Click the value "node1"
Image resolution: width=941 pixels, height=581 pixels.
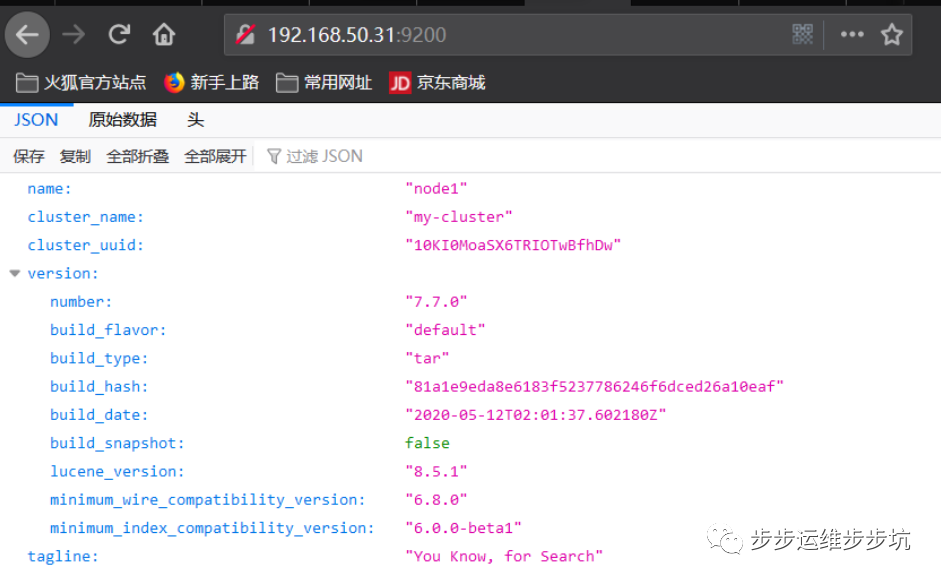coord(436,188)
